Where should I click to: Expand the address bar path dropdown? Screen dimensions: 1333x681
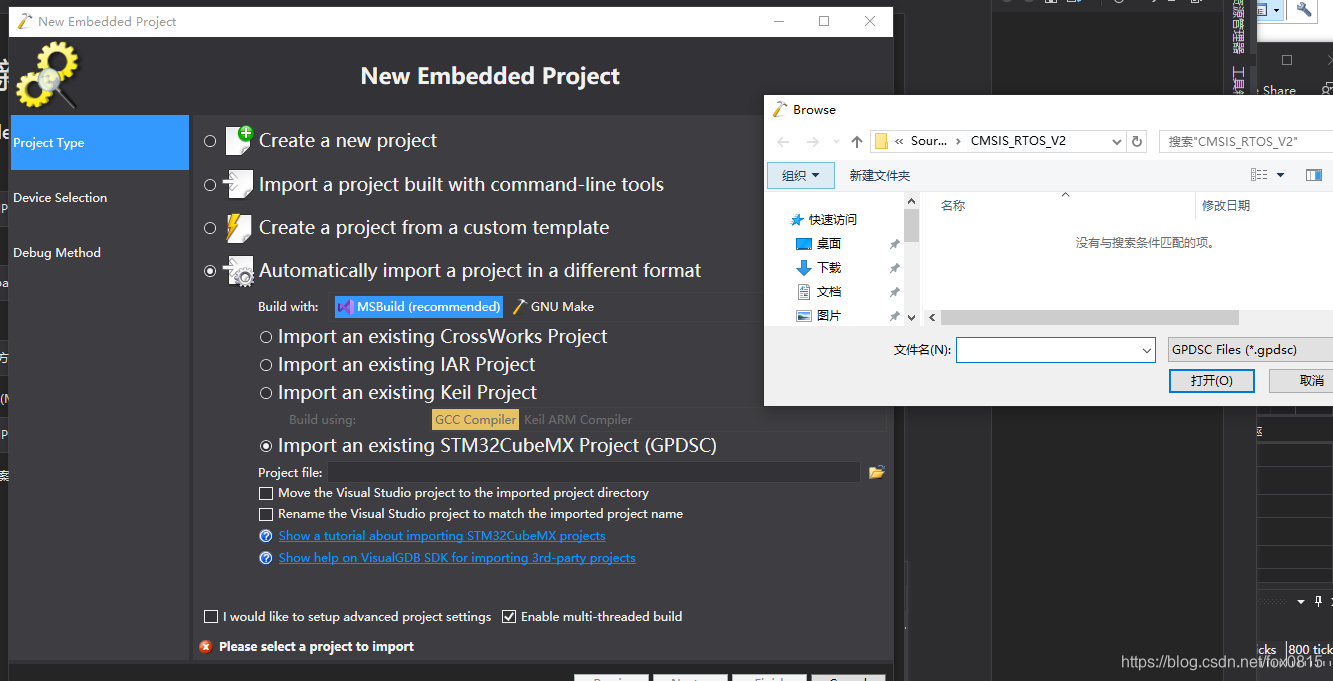[1117, 141]
